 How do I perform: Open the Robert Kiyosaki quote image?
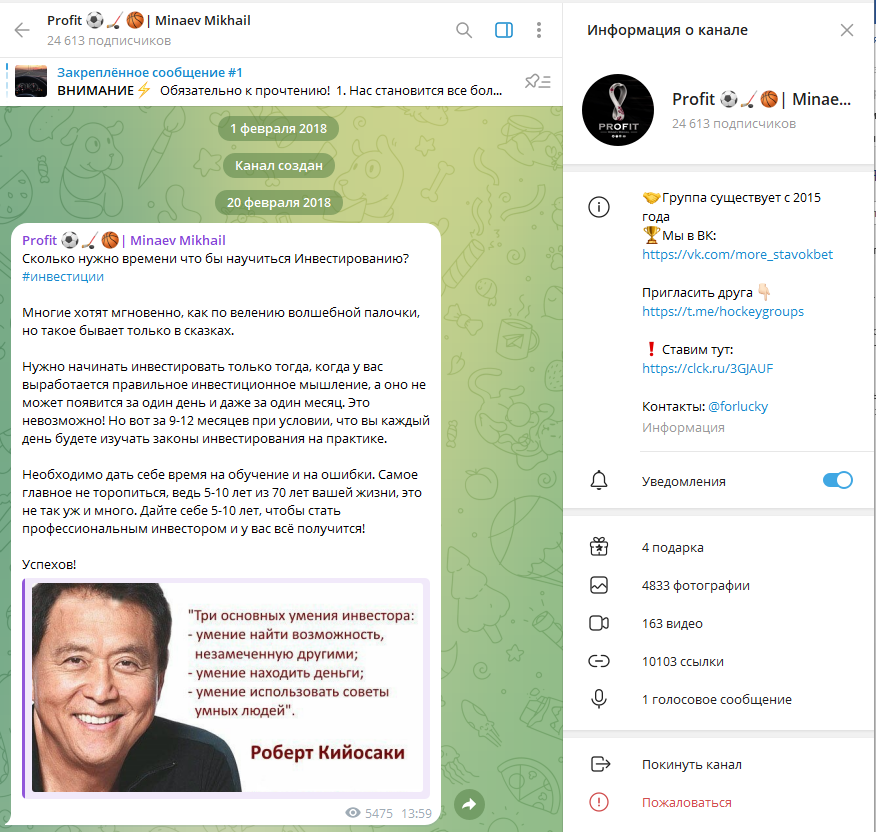point(227,688)
